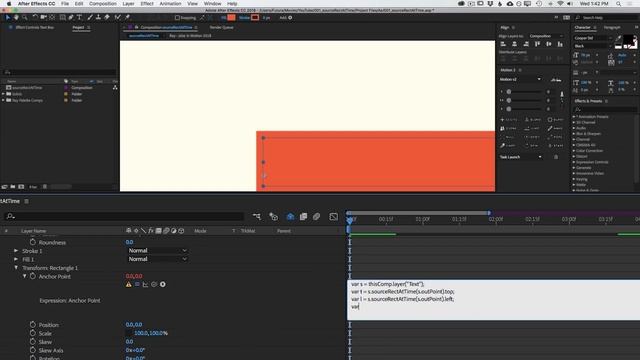The width and height of the screenshot is (640, 360).
Task: Click the expression error warning icon
Action: tap(129, 284)
